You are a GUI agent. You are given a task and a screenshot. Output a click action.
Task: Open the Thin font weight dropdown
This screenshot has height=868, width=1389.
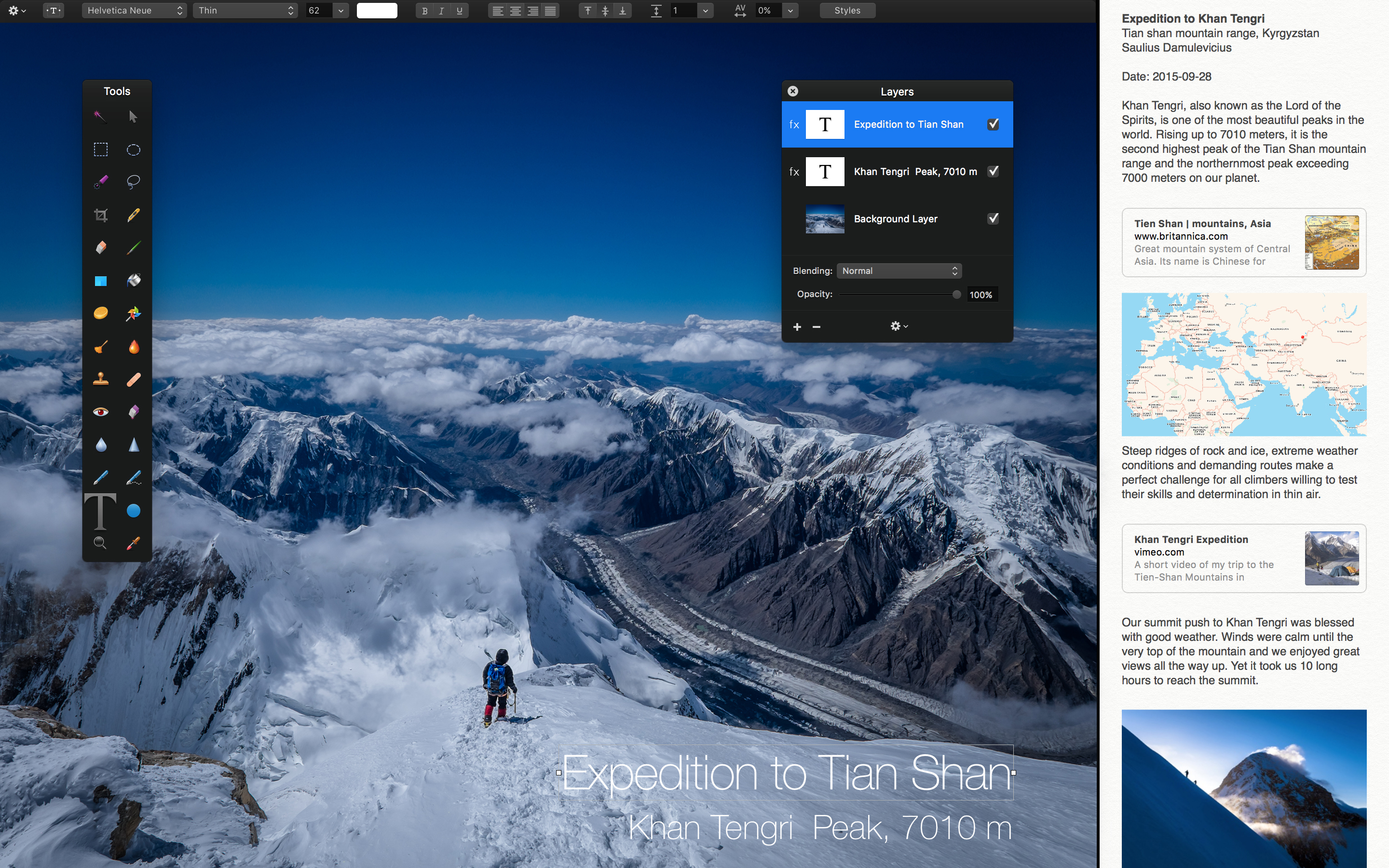pos(245,10)
